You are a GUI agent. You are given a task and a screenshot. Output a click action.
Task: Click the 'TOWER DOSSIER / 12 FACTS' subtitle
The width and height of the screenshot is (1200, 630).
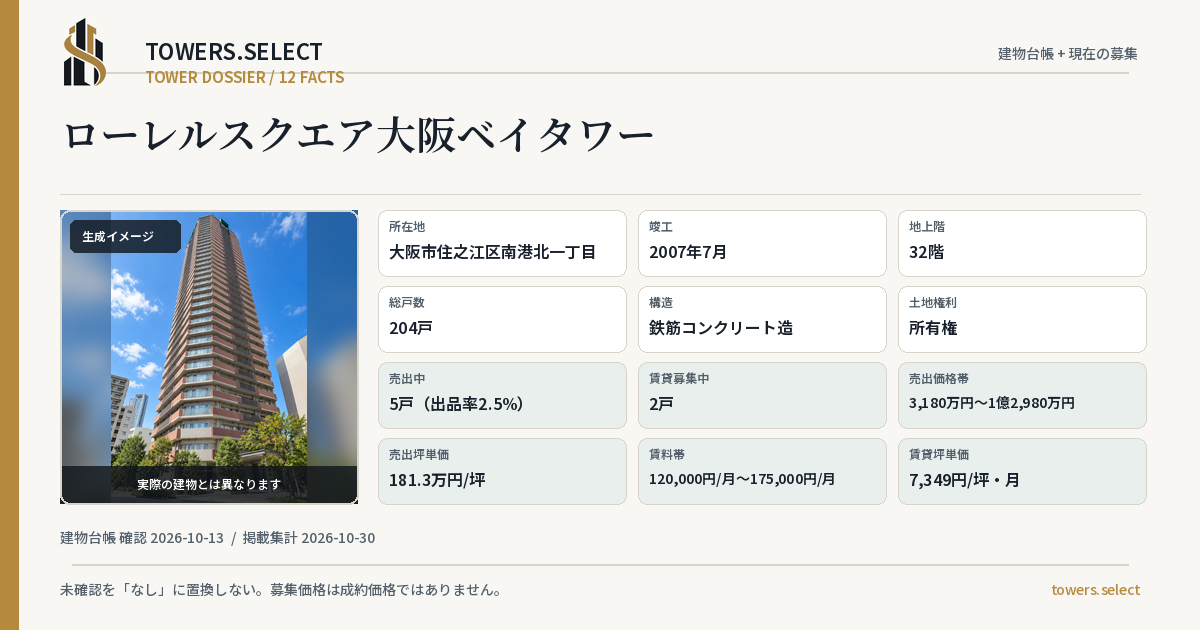(x=245, y=77)
